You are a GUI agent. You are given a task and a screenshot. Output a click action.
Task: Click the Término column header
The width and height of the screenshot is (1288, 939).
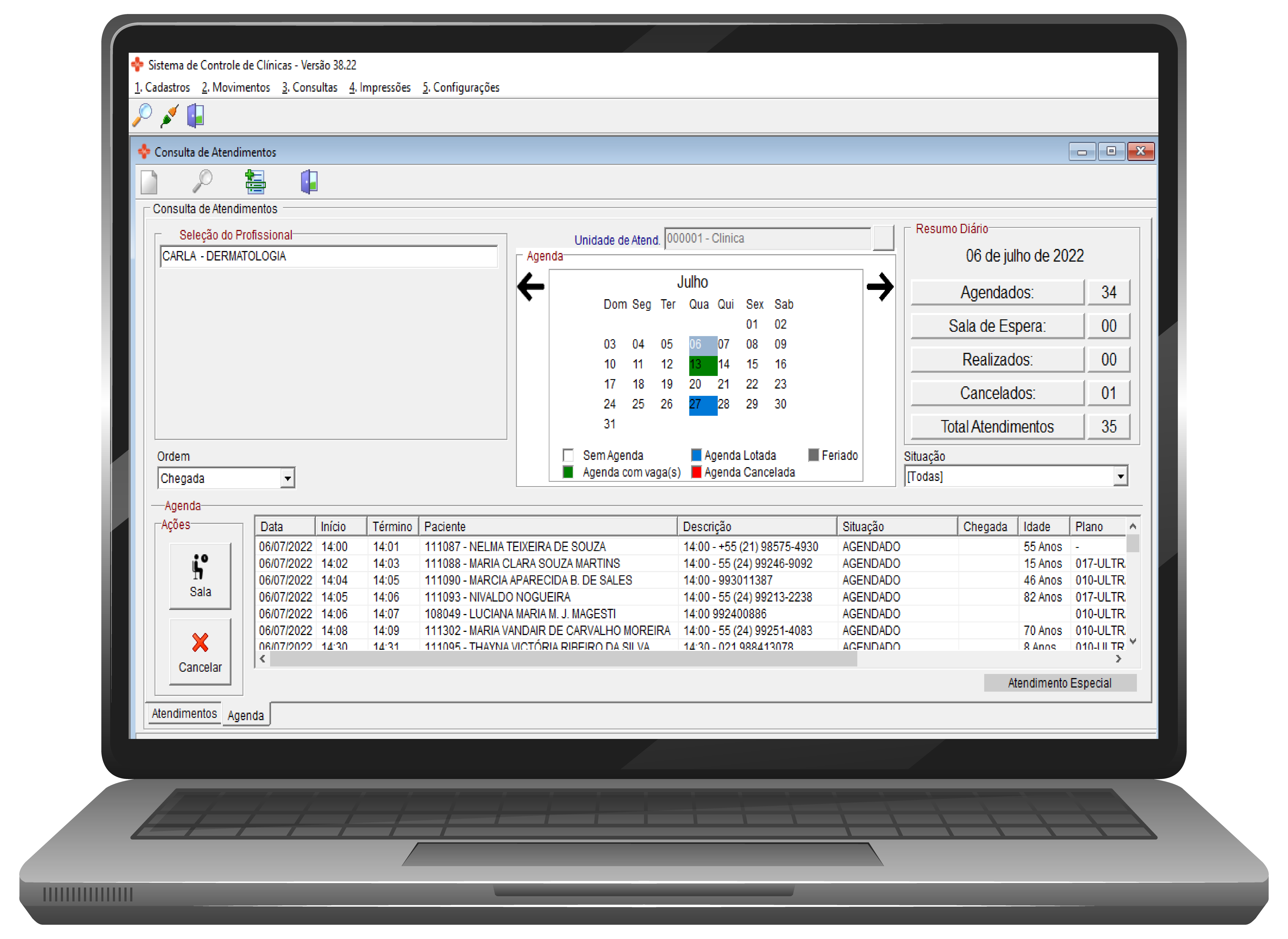click(393, 527)
